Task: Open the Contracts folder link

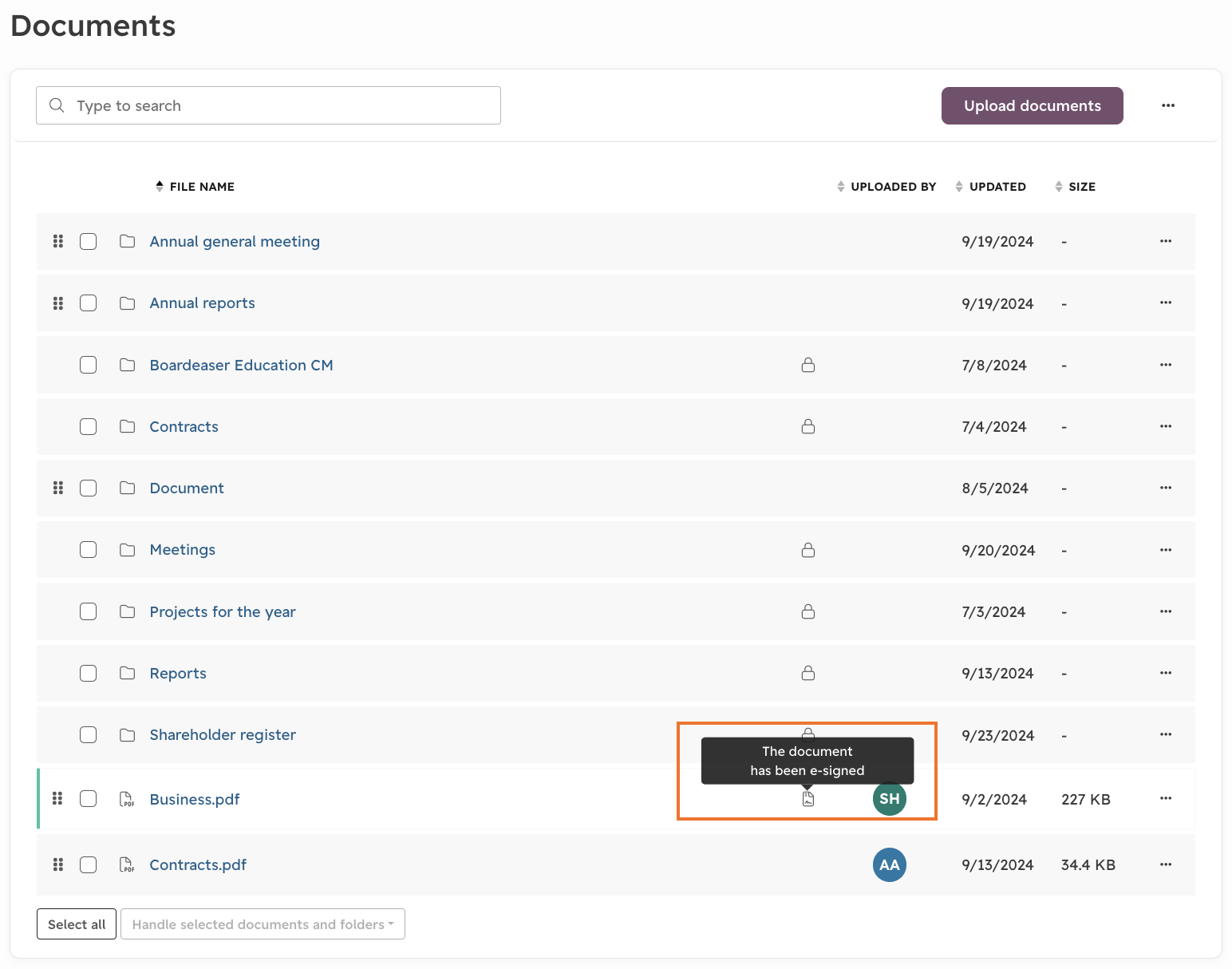Action: click(x=184, y=426)
